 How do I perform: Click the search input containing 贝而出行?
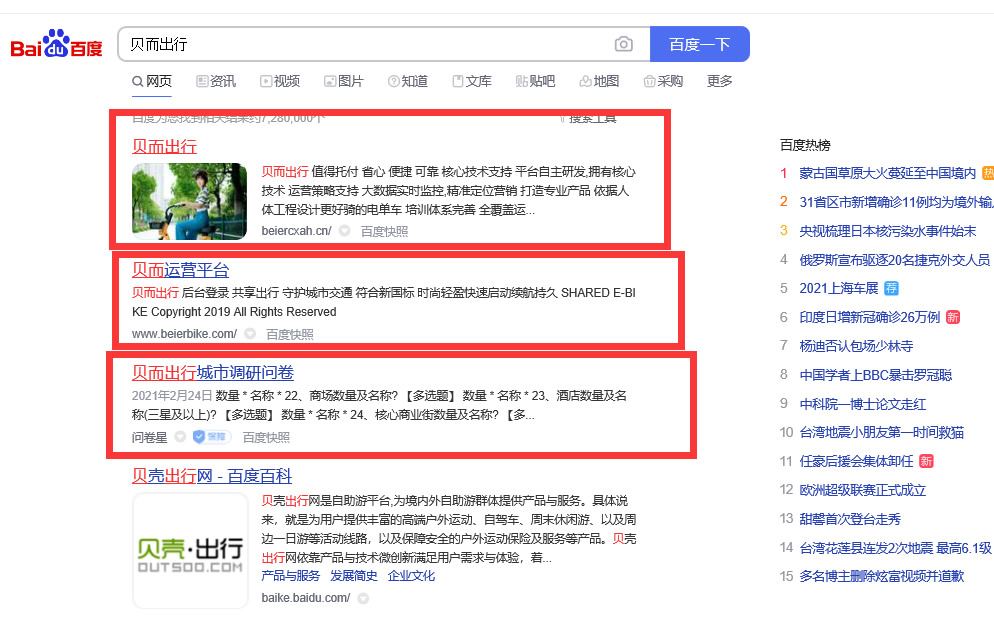point(365,44)
